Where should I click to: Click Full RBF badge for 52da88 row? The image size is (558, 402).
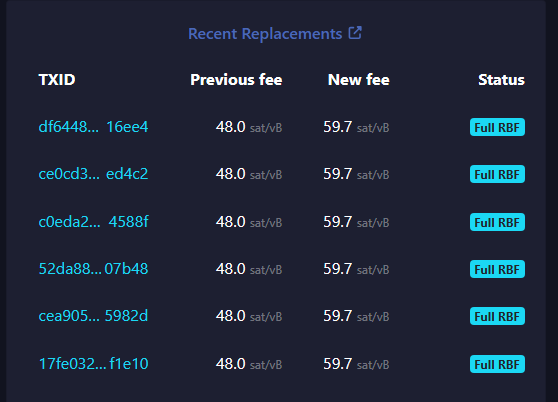pos(497,269)
